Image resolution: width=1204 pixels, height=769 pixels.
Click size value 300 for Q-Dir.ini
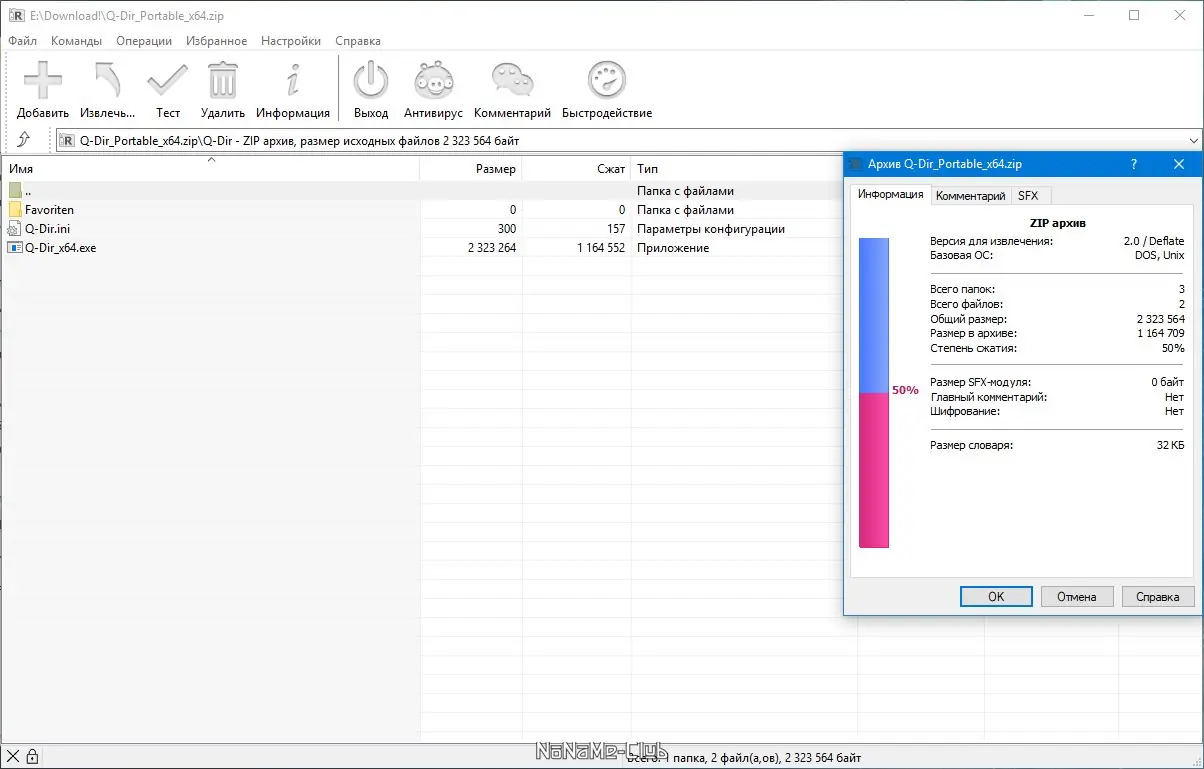[506, 229]
